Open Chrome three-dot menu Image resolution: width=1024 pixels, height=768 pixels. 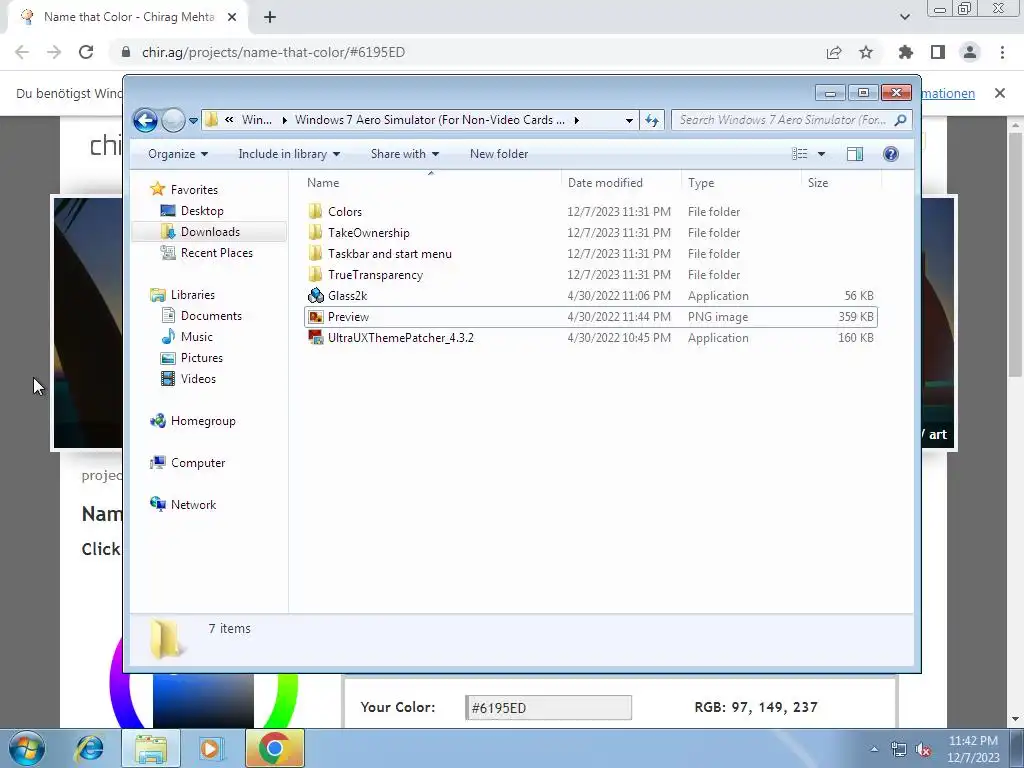coord(1002,52)
